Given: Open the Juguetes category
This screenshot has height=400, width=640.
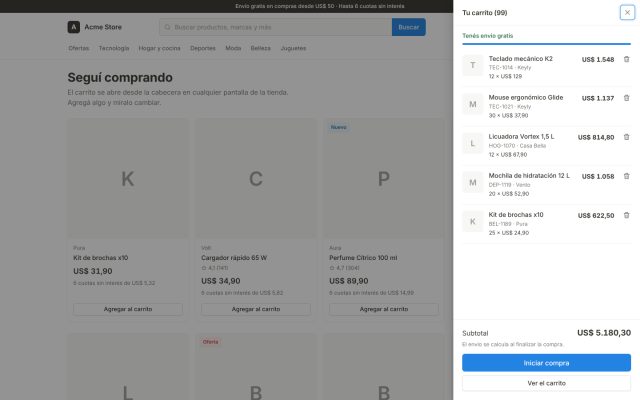Looking at the screenshot, I should (x=293, y=48).
